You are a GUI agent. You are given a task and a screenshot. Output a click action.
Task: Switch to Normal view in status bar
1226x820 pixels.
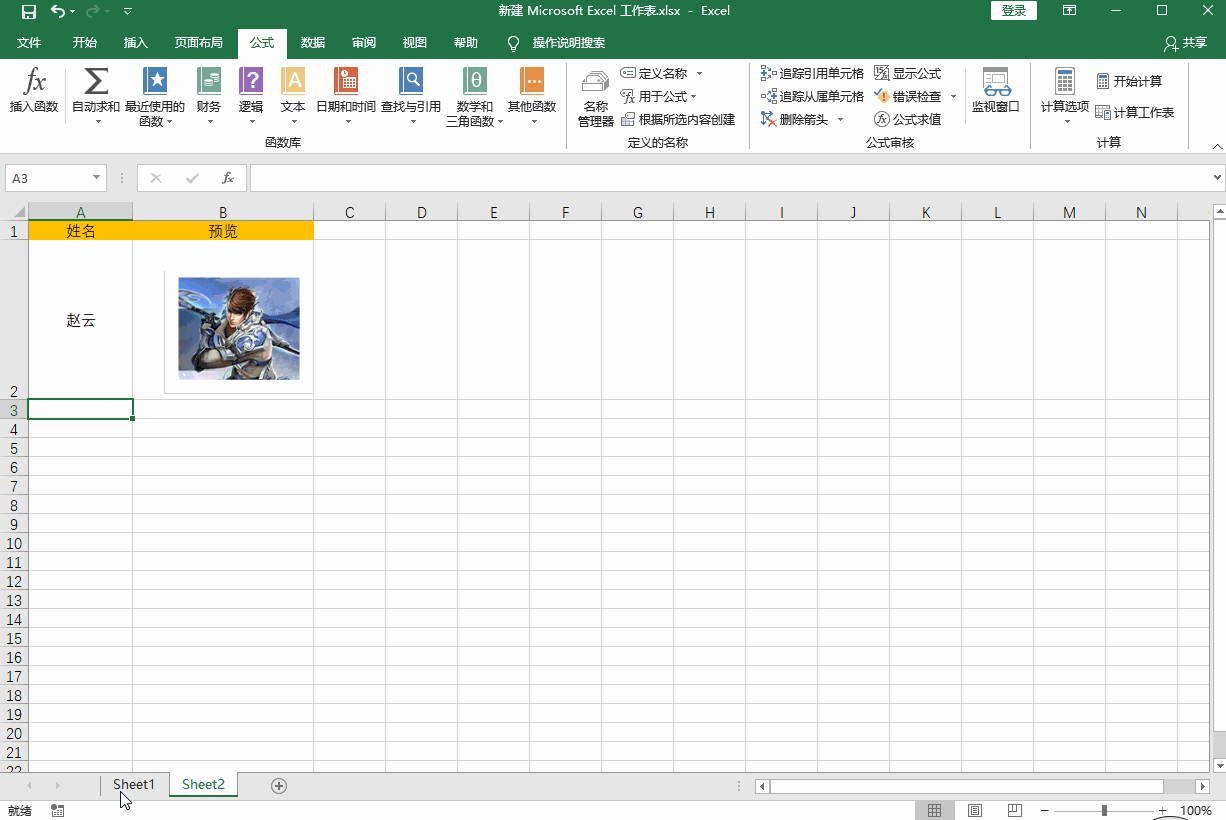coord(934,810)
